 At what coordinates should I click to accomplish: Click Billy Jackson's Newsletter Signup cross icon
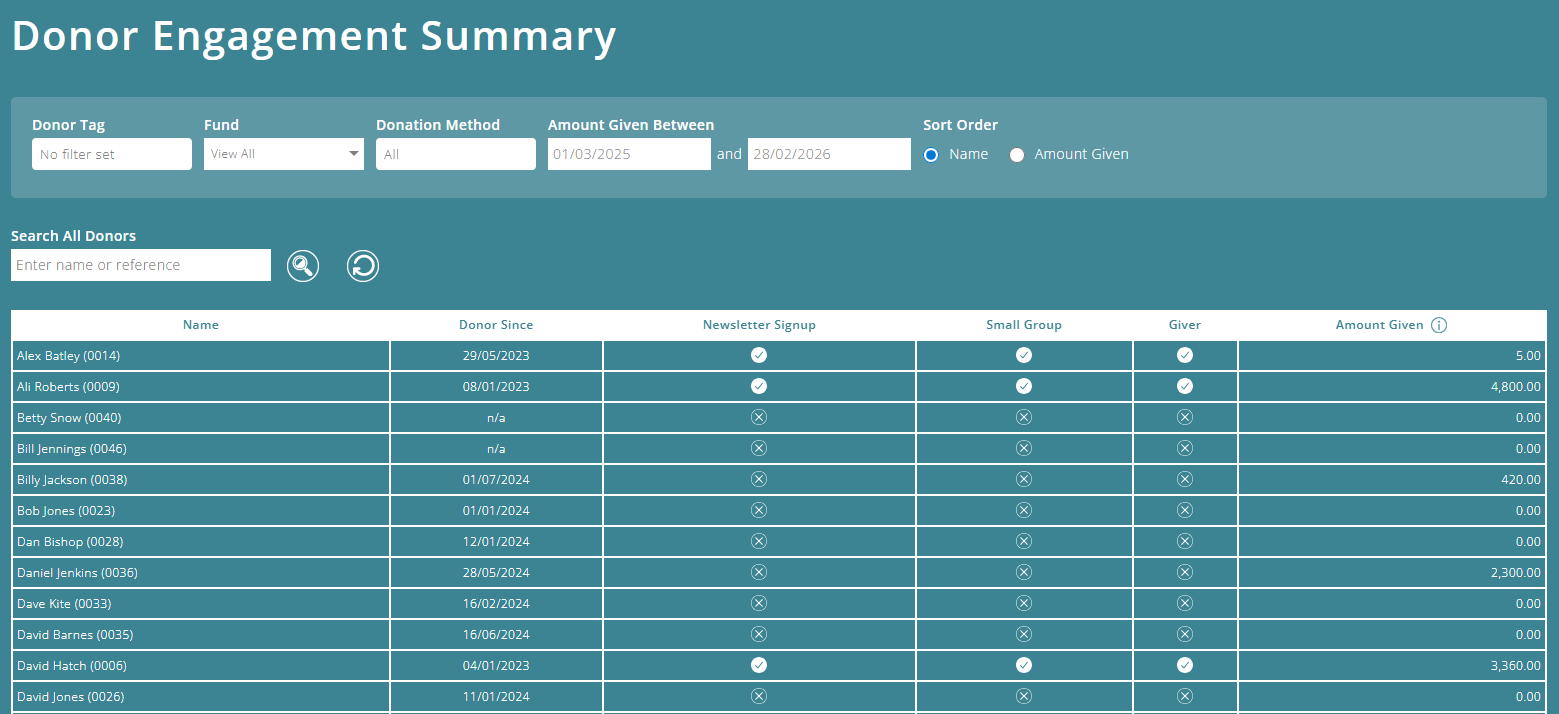click(759, 479)
